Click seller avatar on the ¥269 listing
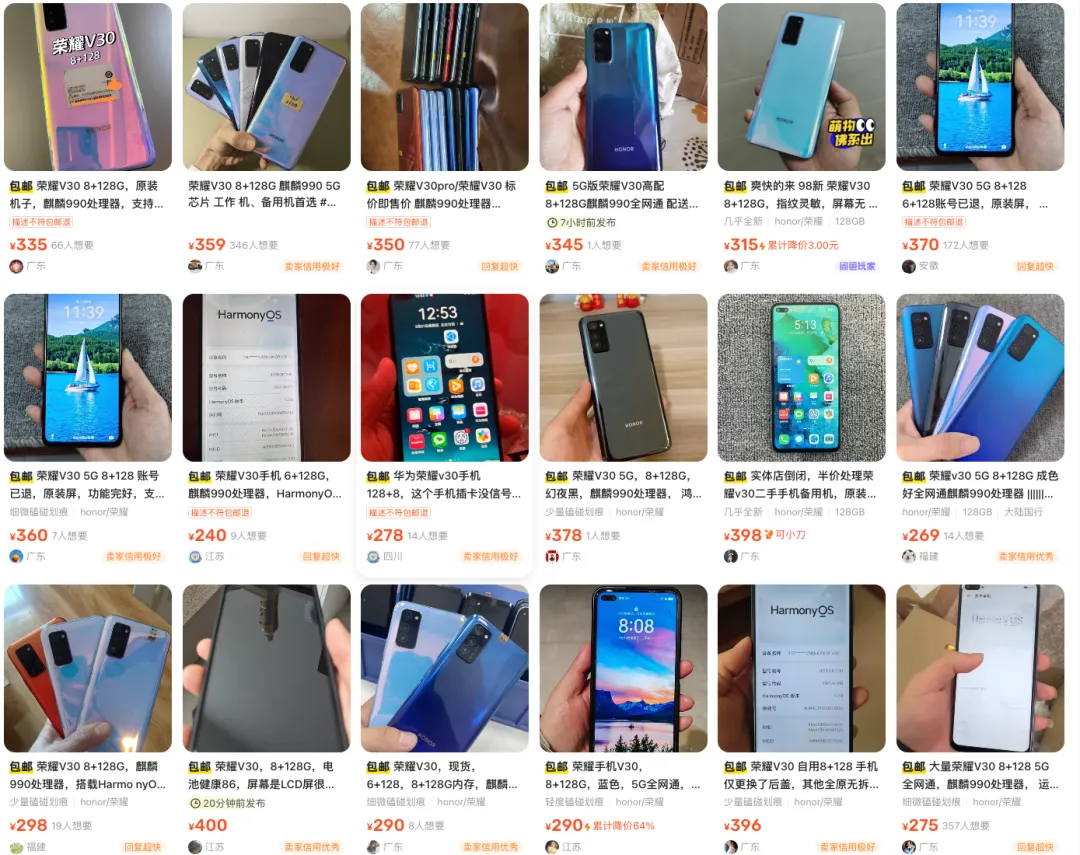This screenshot has height=855, width=1080. click(908, 557)
